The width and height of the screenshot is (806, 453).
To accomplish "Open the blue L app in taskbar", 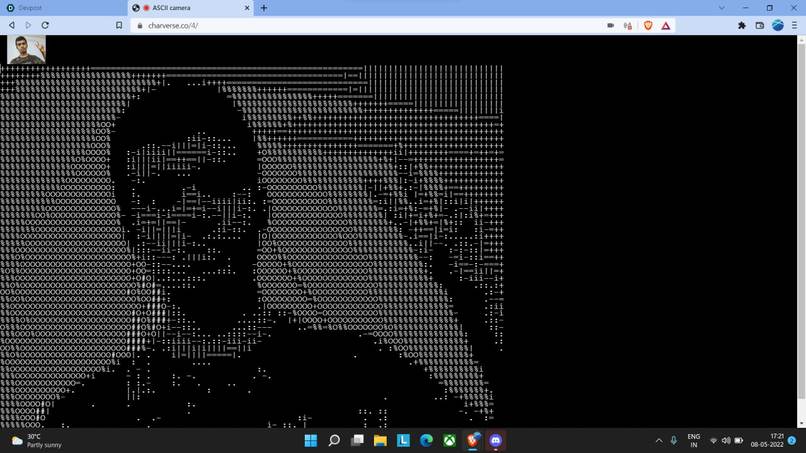I will [404, 441].
